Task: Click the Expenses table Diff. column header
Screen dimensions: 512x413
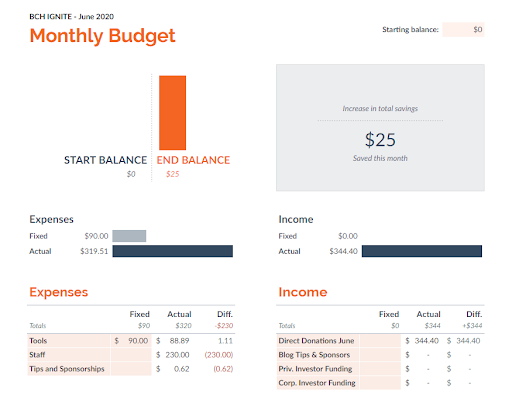Action: pyautogui.click(x=225, y=314)
